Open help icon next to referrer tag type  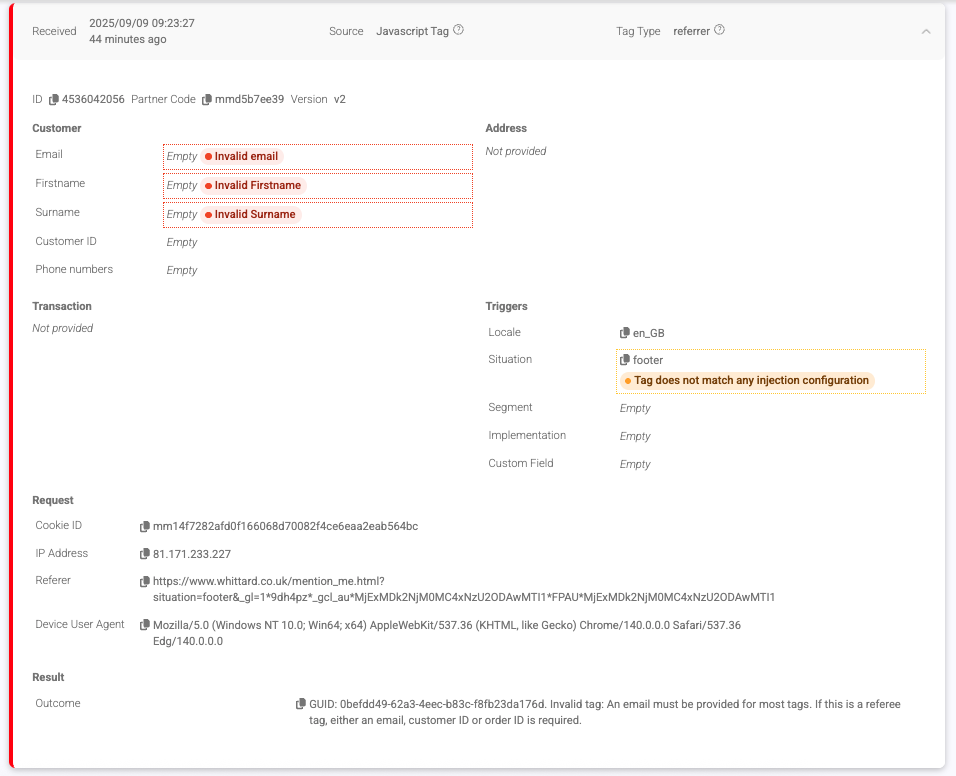719,30
